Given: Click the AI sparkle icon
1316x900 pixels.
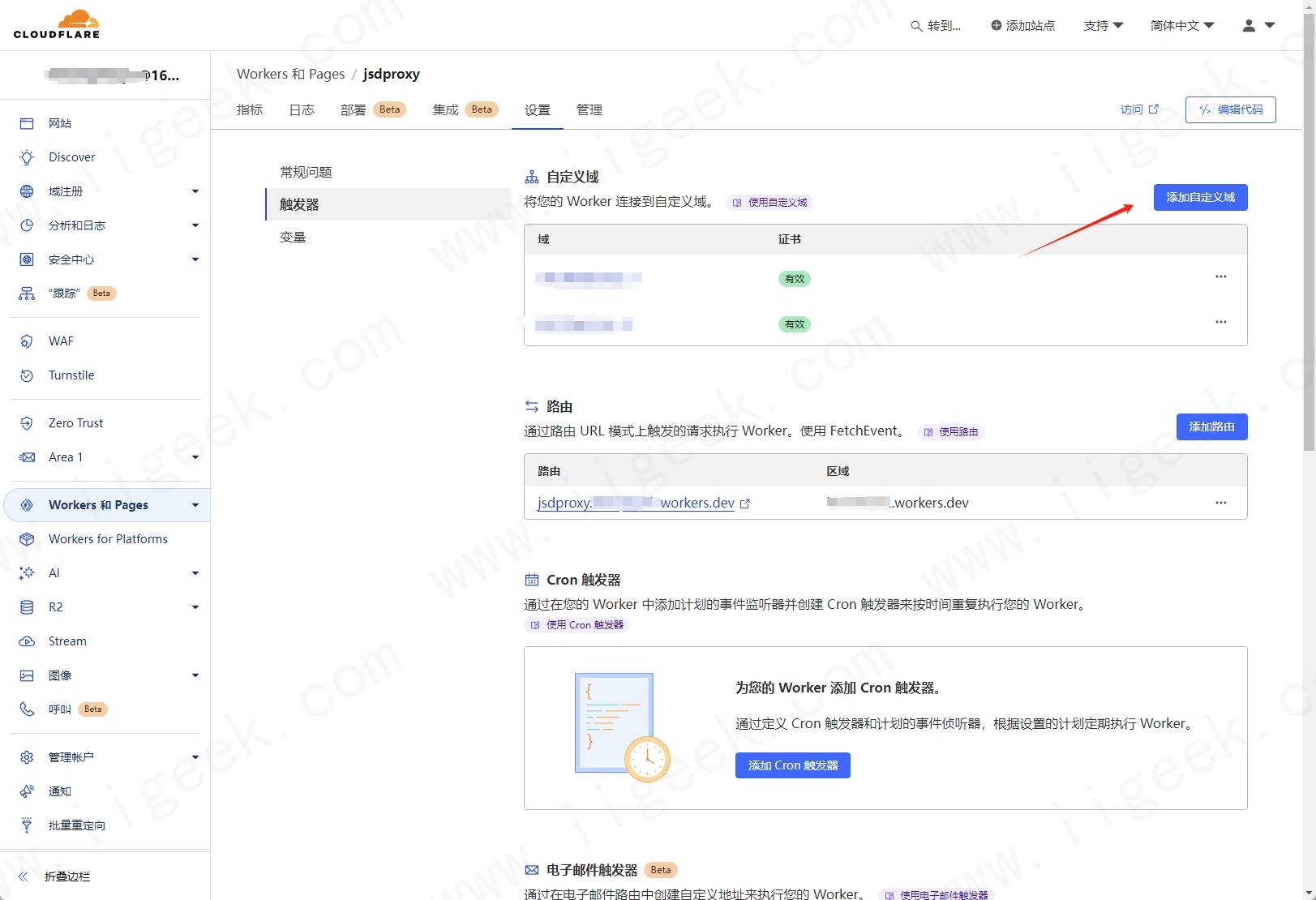Looking at the screenshot, I should 27,573.
